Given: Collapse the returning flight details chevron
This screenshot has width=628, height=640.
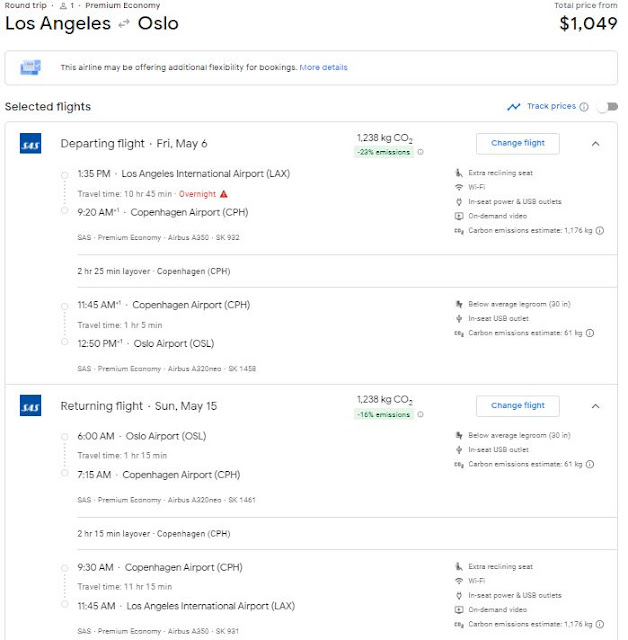Looking at the screenshot, I should [596, 406].
